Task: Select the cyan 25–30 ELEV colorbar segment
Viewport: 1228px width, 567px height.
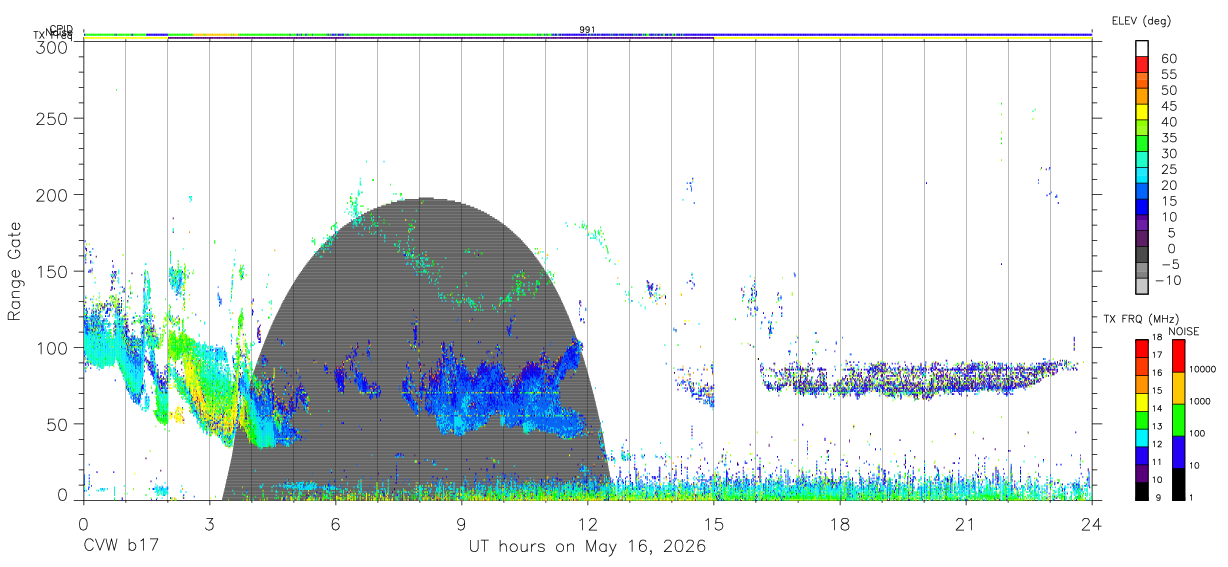Action: (x=1142, y=160)
